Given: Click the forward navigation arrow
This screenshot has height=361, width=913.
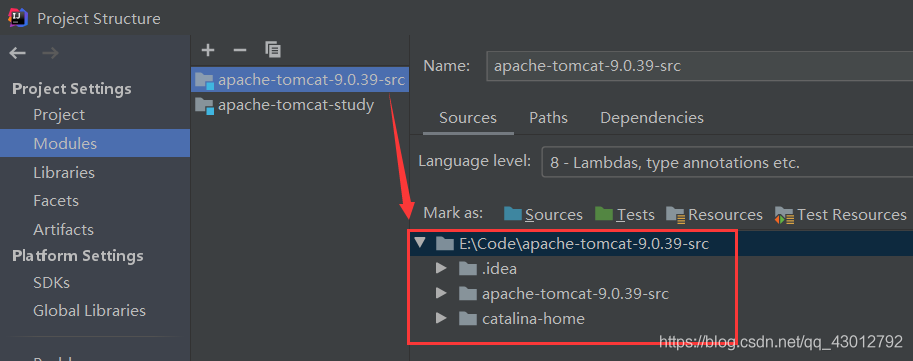Looking at the screenshot, I should pyautogui.click(x=51, y=54).
